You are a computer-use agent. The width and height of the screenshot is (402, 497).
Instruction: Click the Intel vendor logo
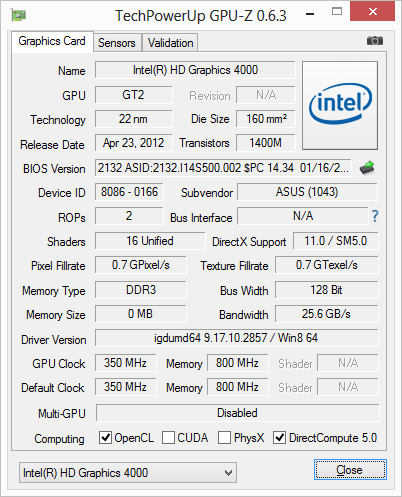(x=340, y=105)
